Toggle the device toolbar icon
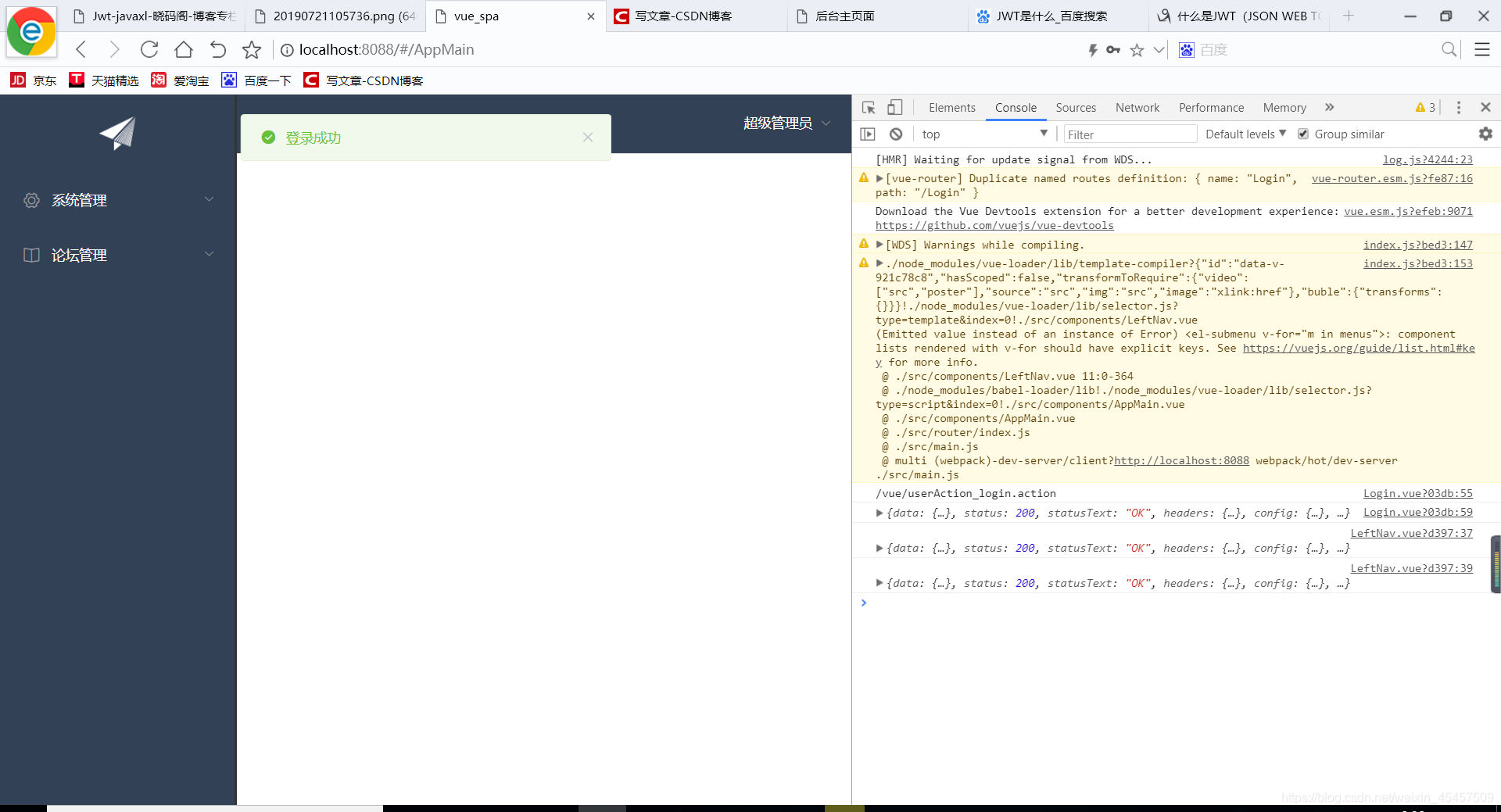1501x812 pixels. pyautogui.click(x=895, y=108)
